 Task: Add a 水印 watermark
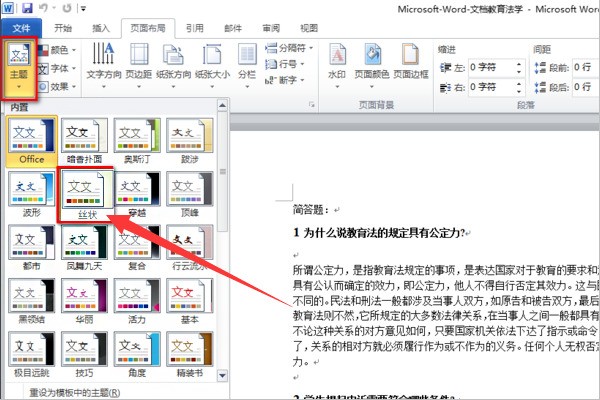pos(336,58)
